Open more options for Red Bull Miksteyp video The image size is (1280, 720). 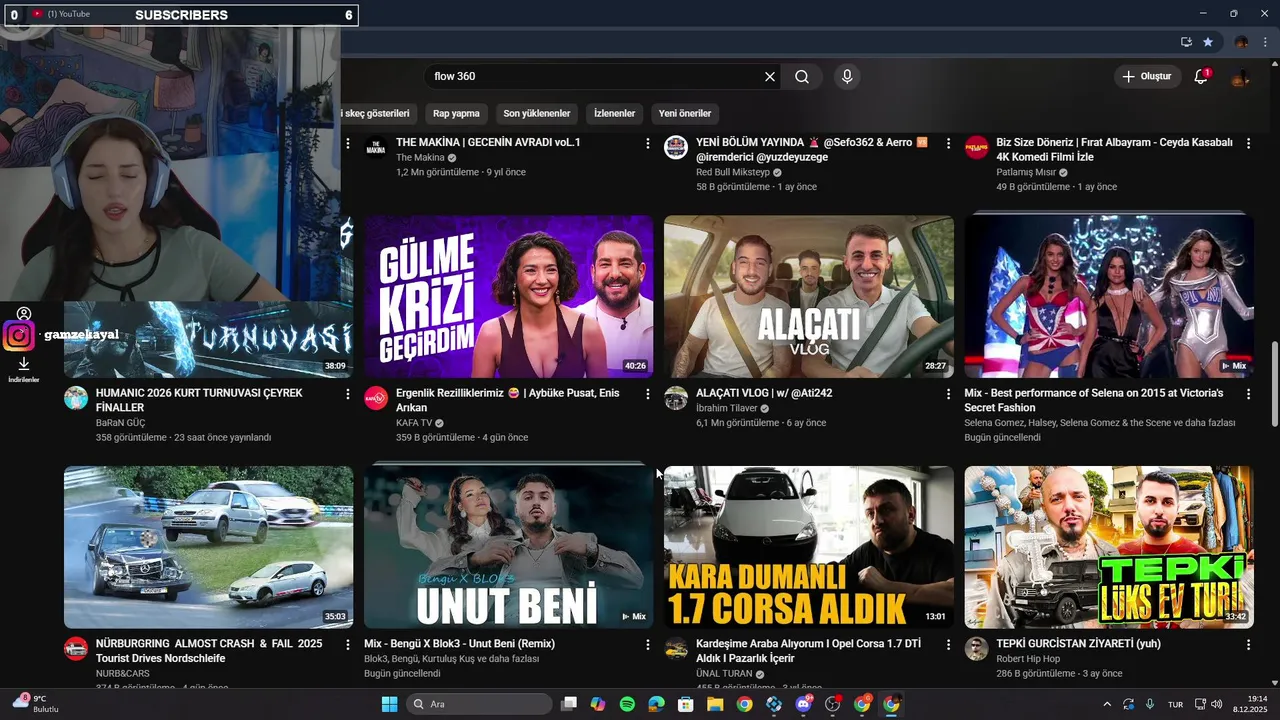pyautogui.click(x=948, y=143)
